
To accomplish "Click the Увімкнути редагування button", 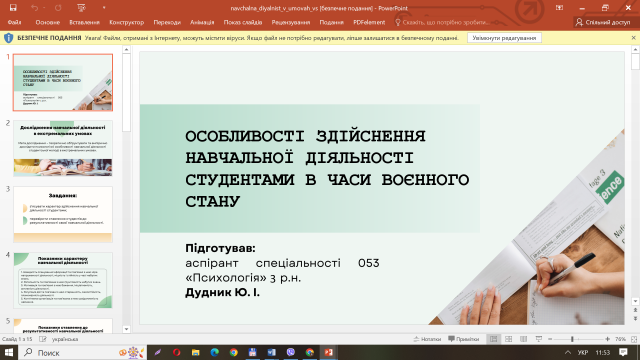I will 504,38.
